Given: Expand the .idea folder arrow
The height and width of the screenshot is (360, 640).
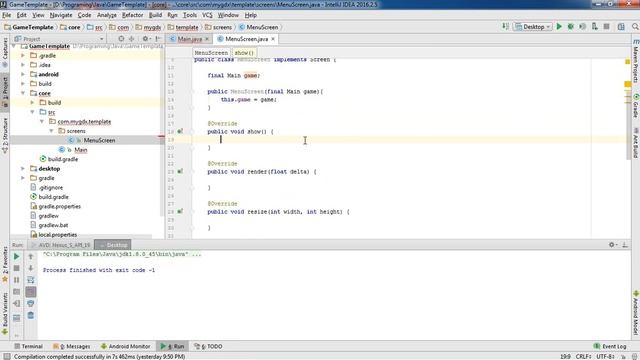Looking at the screenshot, I should tap(23, 65).
